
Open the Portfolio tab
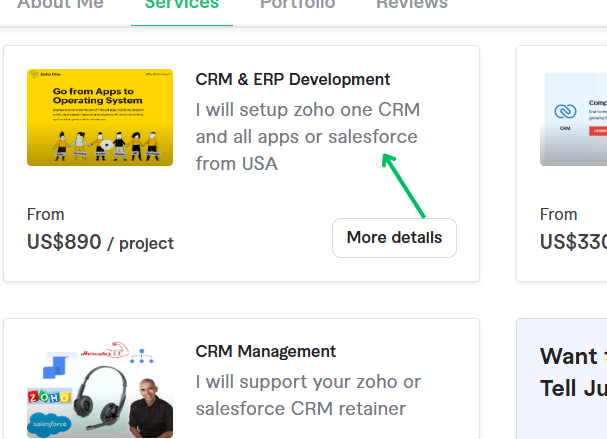pyautogui.click(x=297, y=4)
